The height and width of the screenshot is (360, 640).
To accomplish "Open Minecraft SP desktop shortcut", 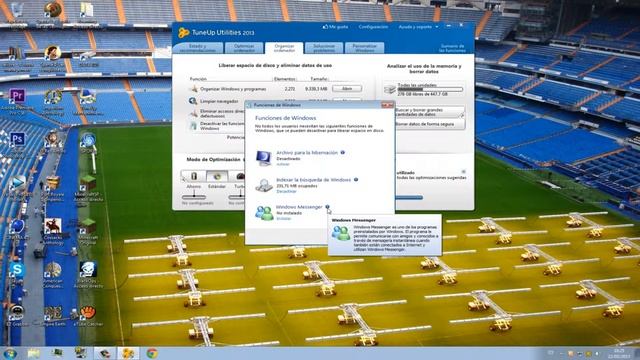I will [87, 183].
